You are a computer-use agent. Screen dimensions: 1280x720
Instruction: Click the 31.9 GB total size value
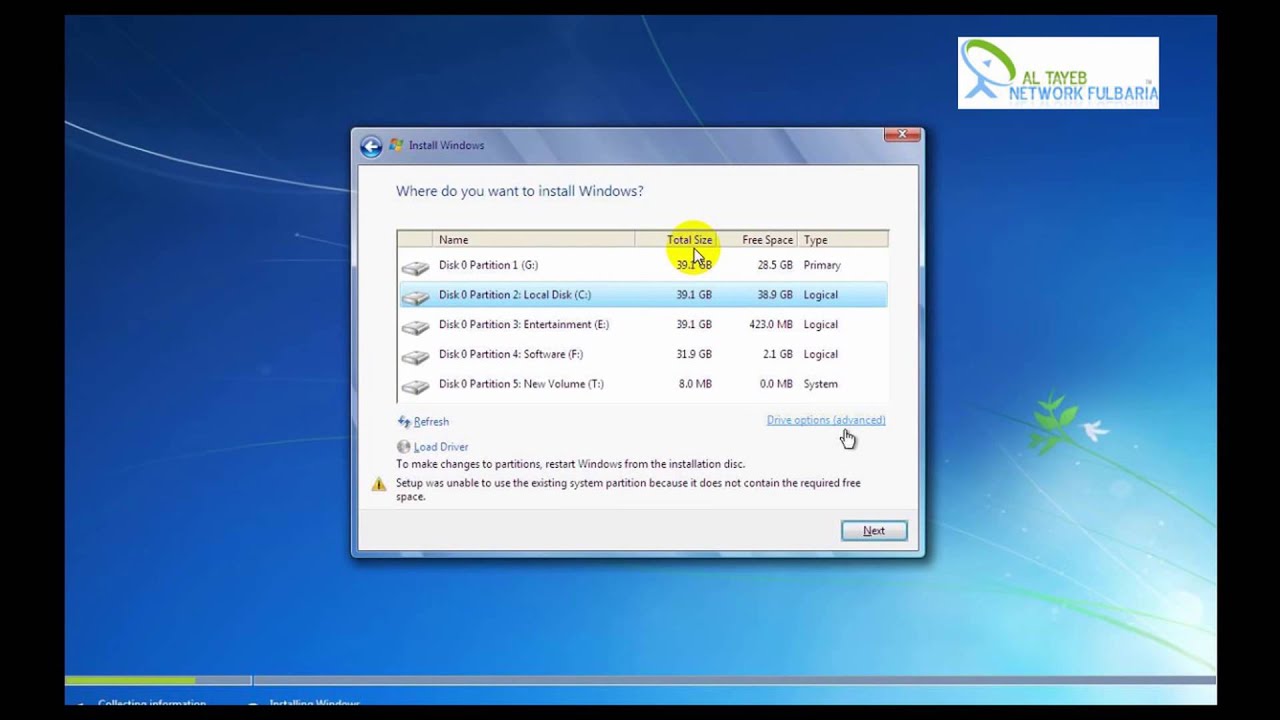click(694, 354)
